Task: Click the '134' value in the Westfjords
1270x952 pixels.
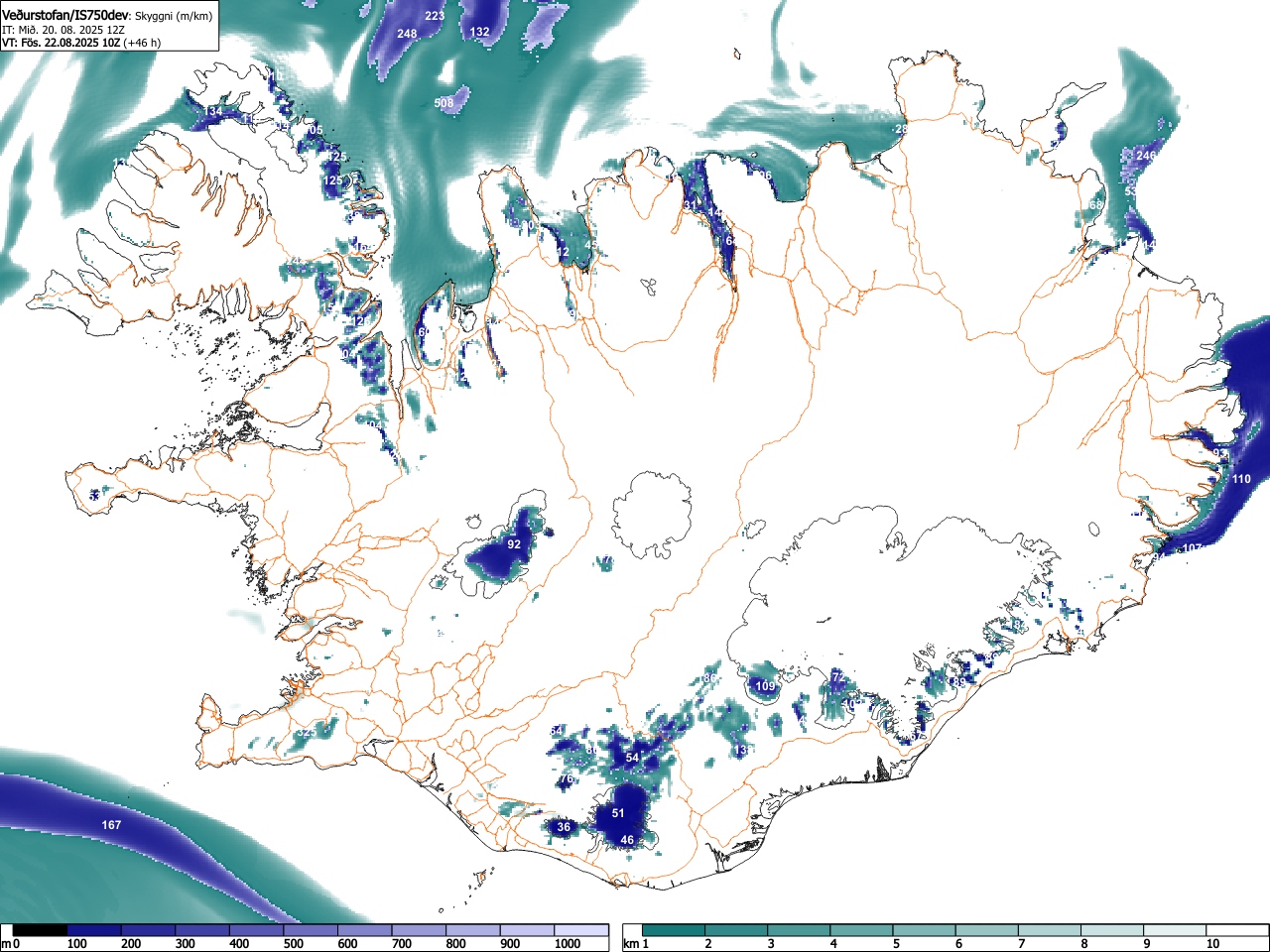Action: point(212,112)
